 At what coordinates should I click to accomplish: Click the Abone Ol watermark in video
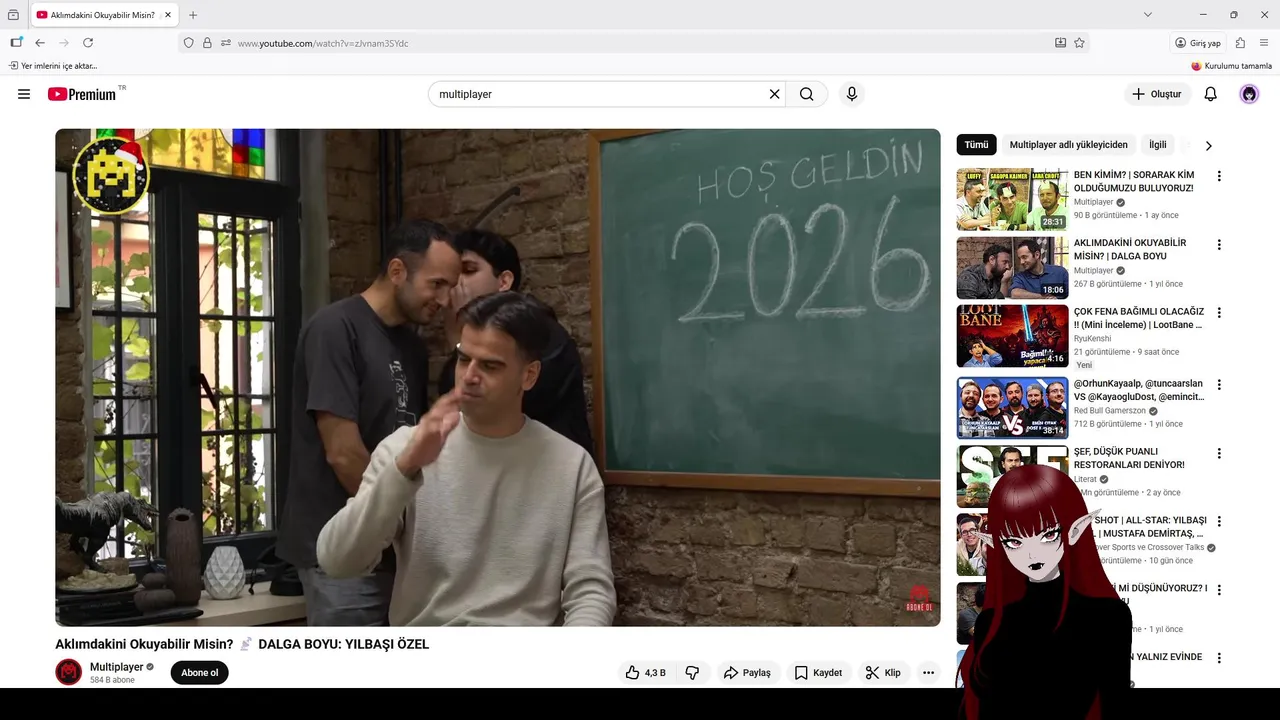920,599
